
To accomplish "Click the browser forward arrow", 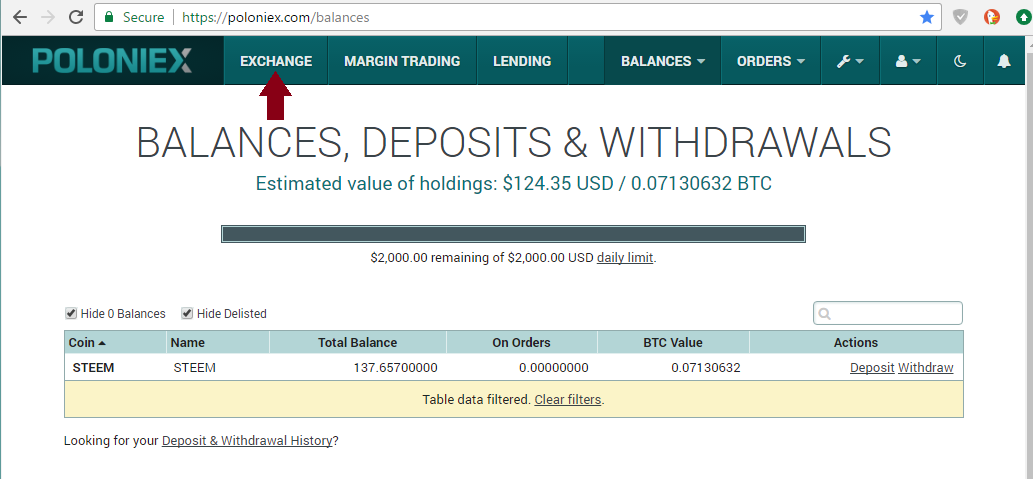I will [x=47, y=17].
